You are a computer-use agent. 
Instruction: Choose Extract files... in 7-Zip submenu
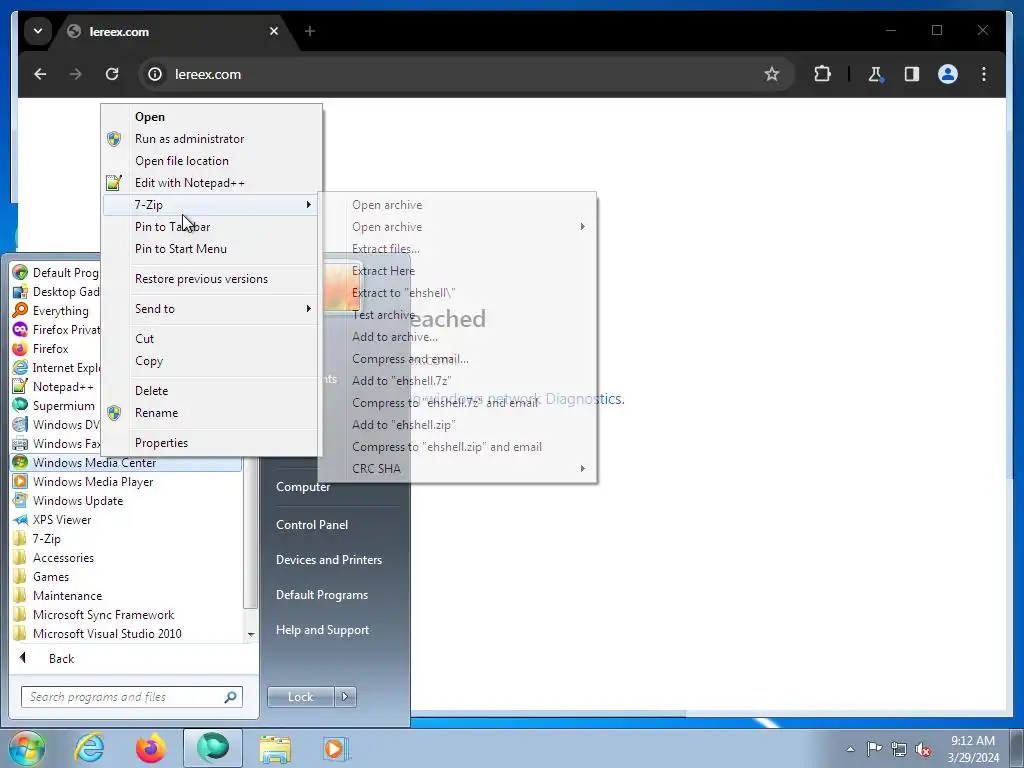tap(457, 249)
